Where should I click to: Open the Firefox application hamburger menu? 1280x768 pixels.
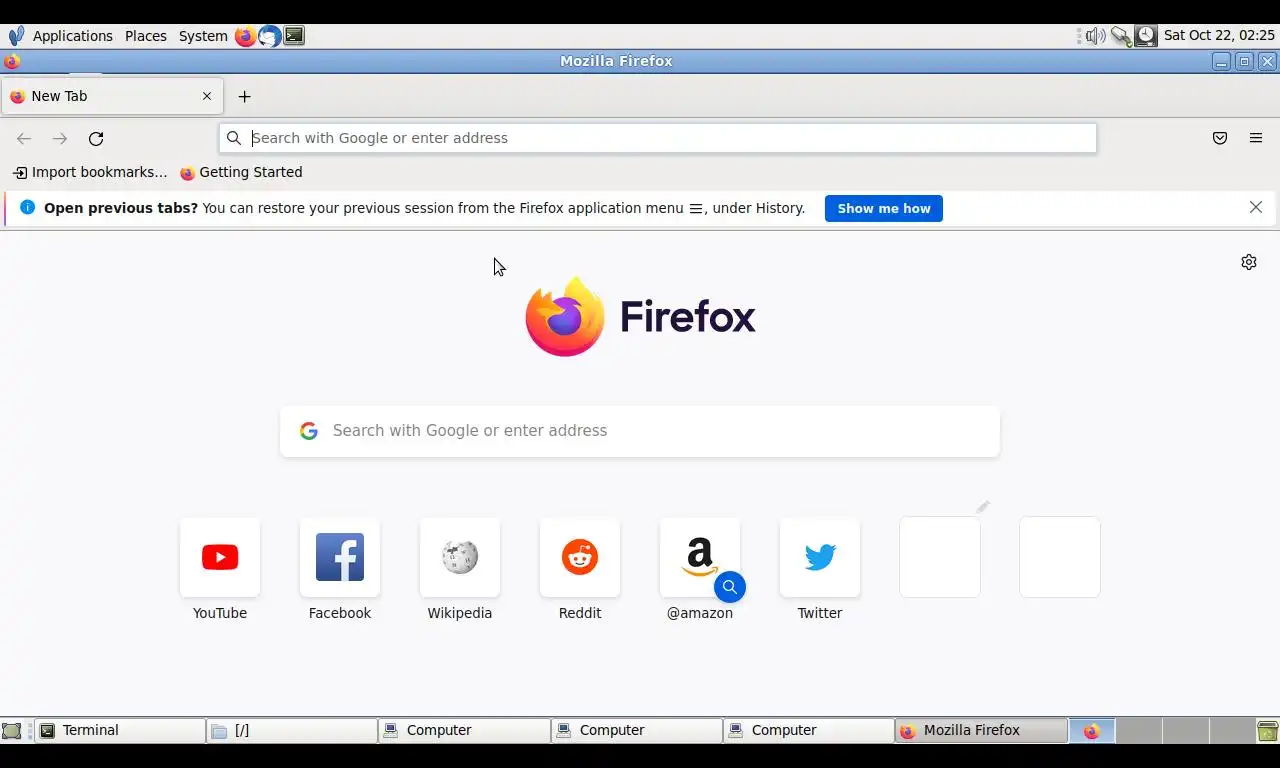click(x=1256, y=138)
